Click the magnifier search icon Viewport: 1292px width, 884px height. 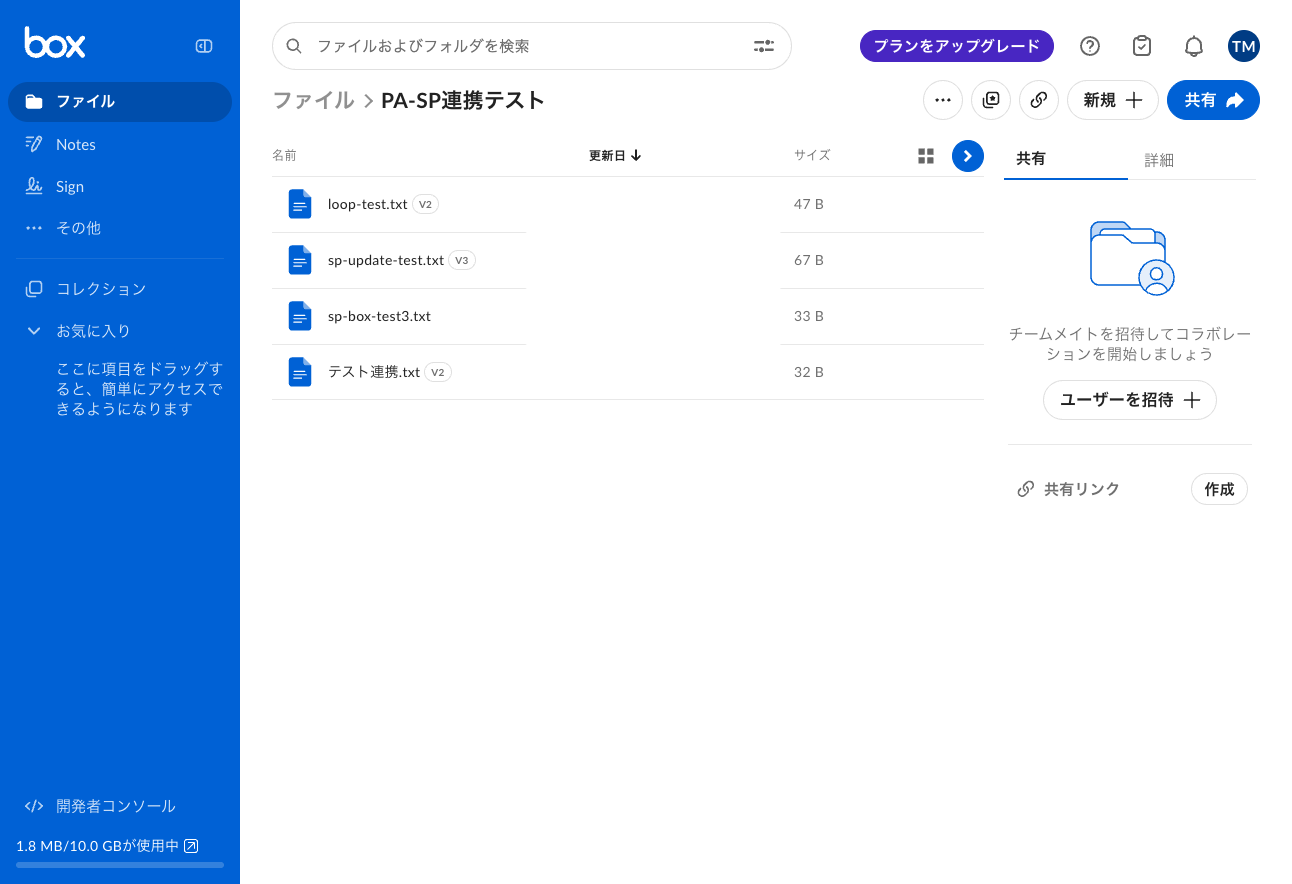click(x=294, y=46)
